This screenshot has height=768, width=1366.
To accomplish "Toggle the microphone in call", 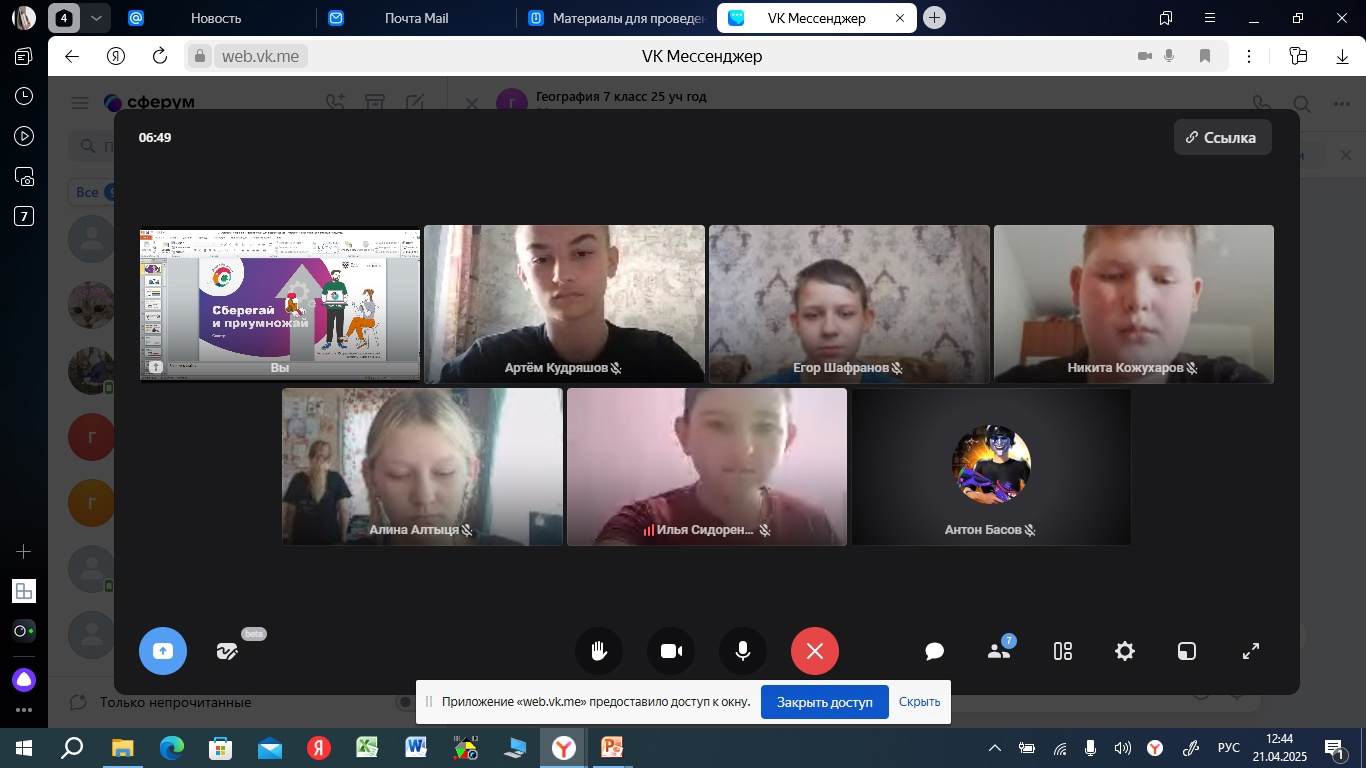I will [x=743, y=651].
